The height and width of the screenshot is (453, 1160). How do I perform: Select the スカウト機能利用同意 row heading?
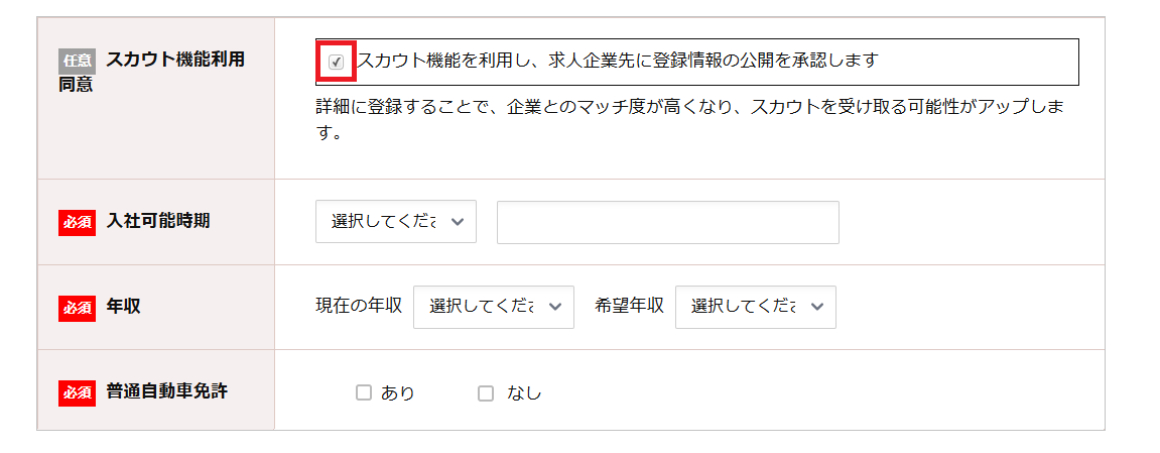[x=174, y=61]
